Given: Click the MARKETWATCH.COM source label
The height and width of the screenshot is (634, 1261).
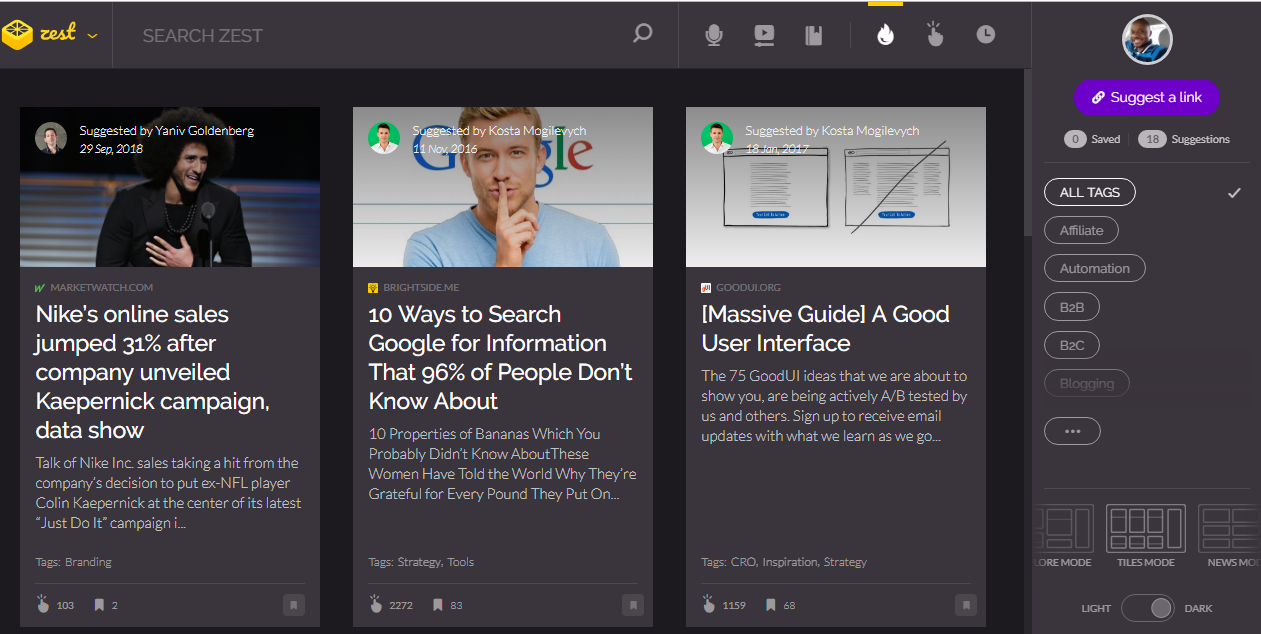Looking at the screenshot, I should click(x=101, y=287).
